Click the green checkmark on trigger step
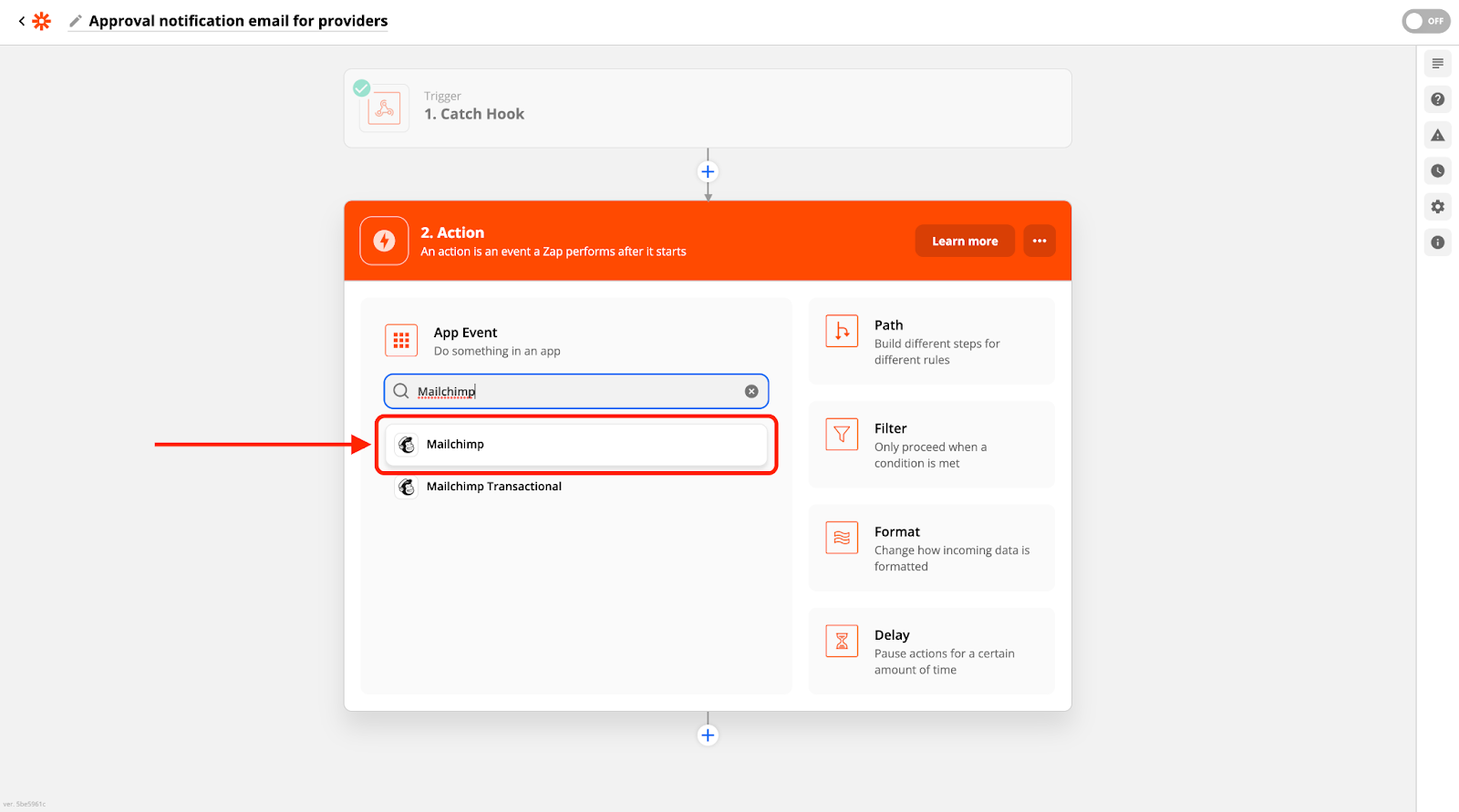Image resolution: width=1459 pixels, height=812 pixels. point(362,87)
